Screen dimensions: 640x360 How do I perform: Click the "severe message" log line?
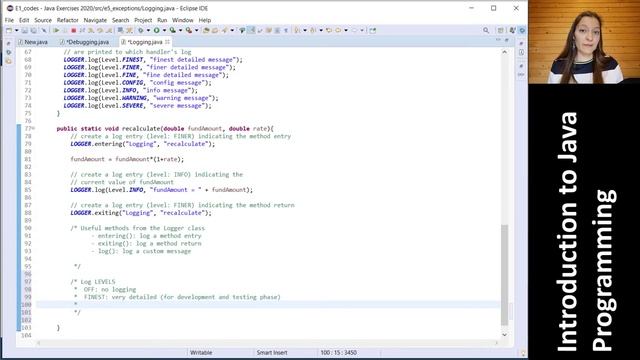click(x=138, y=106)
